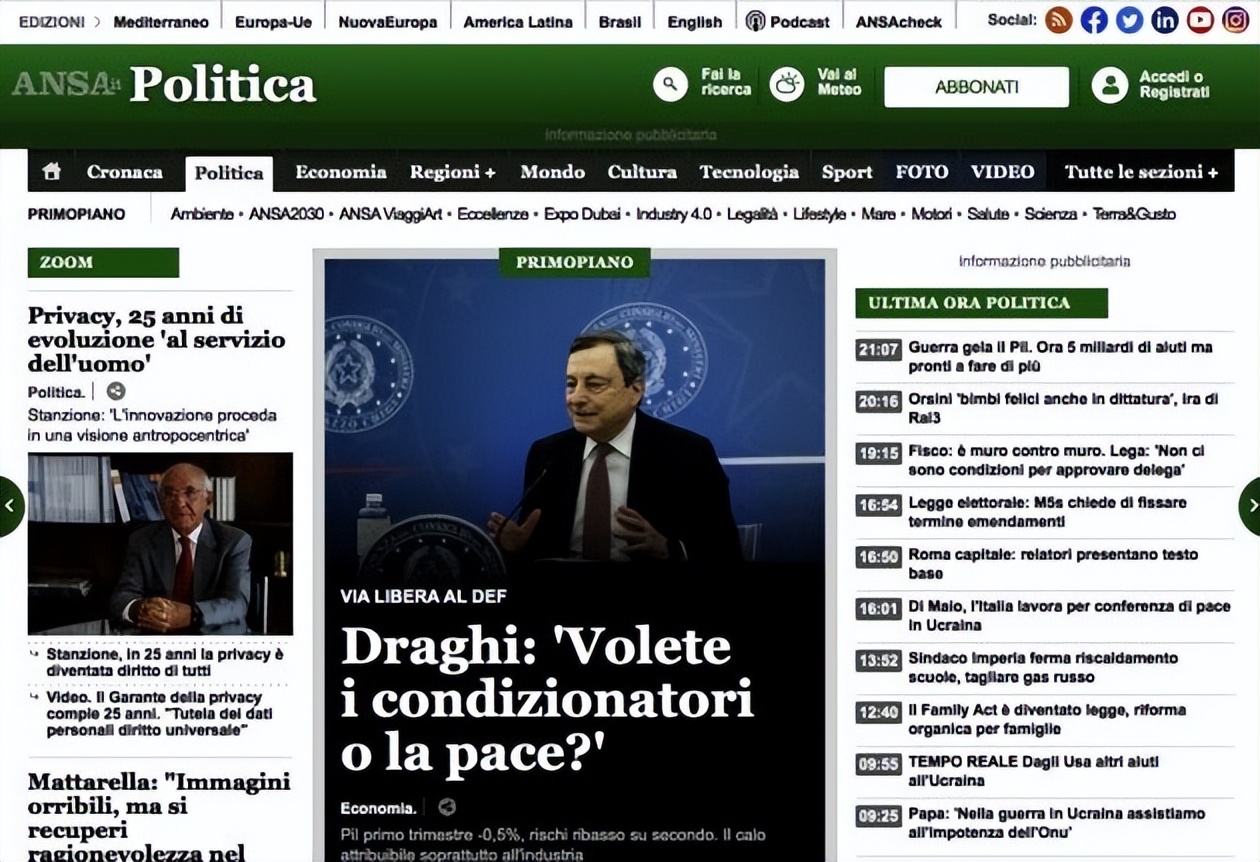The width and height of the screenshot is (1260, 862).
Task: Click the Draghi press conference photo
Action: 575,412
